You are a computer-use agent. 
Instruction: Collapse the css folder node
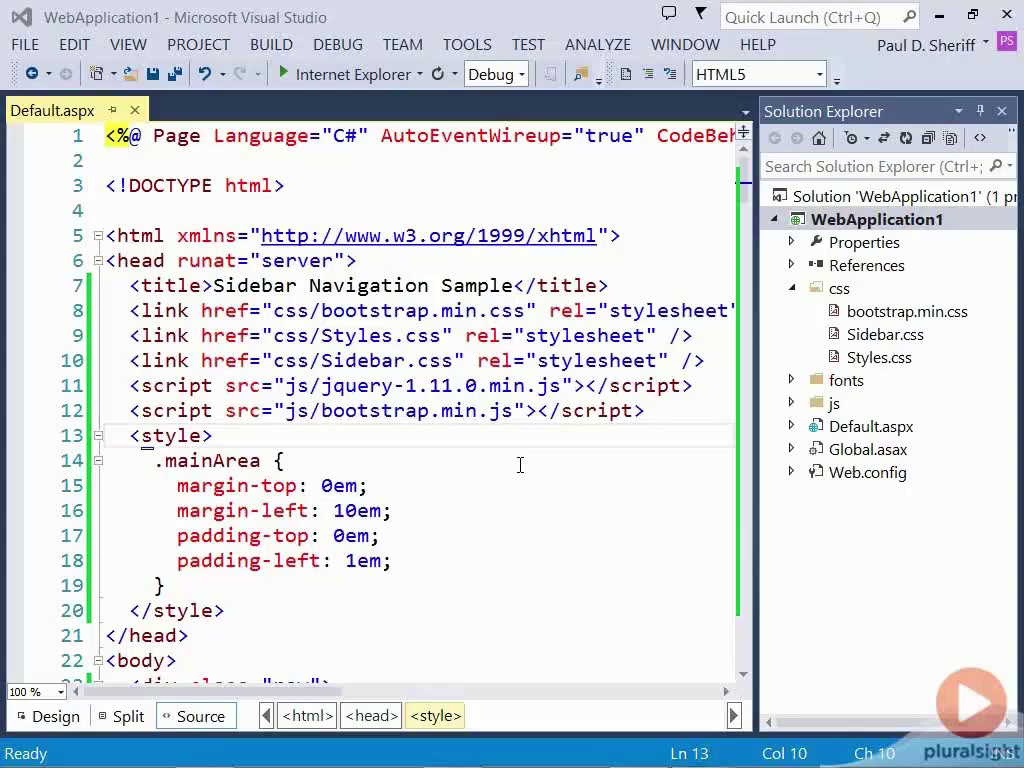tap(792, 287)
